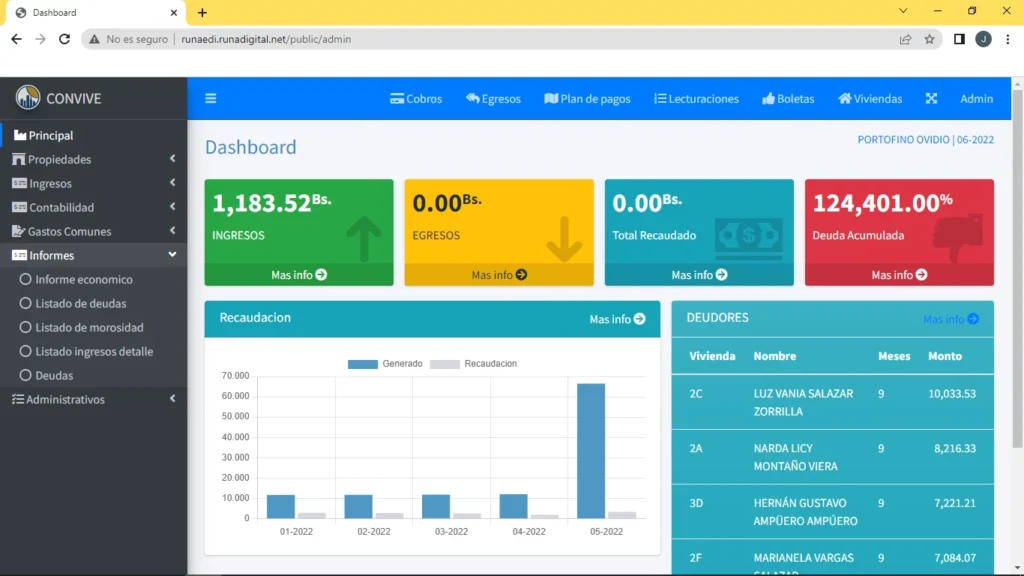The image size is (1024, 576).
Task: Select Informe economico radio item
Action: pyautogui.click(x=83, y=280)
